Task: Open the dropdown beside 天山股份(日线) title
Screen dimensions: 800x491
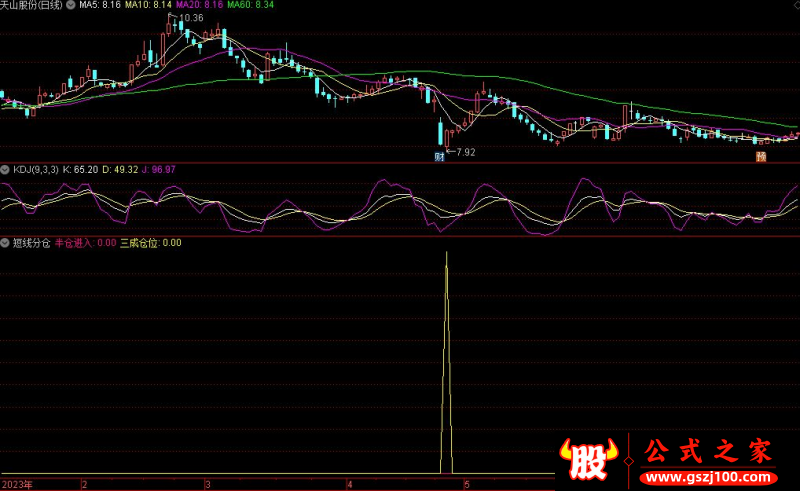Action: 71,5
